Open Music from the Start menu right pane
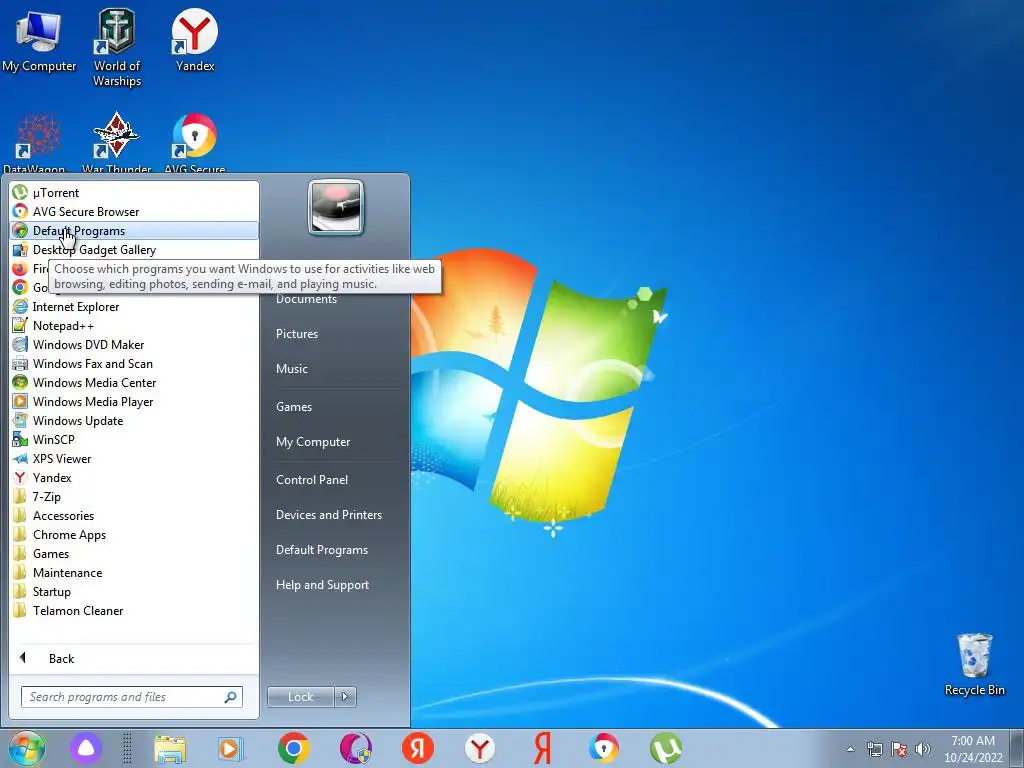Image resolution: width=1024 pixels, height=768 pixels. [292, 369]
